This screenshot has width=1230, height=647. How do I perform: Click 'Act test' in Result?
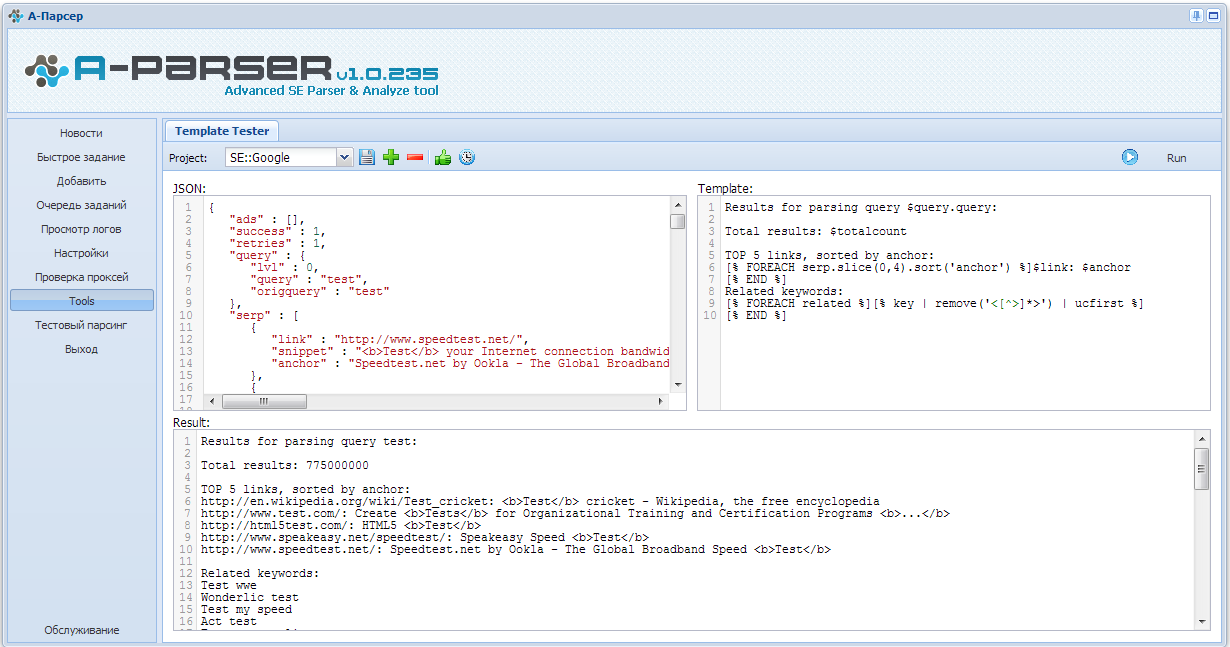(228, 622)
